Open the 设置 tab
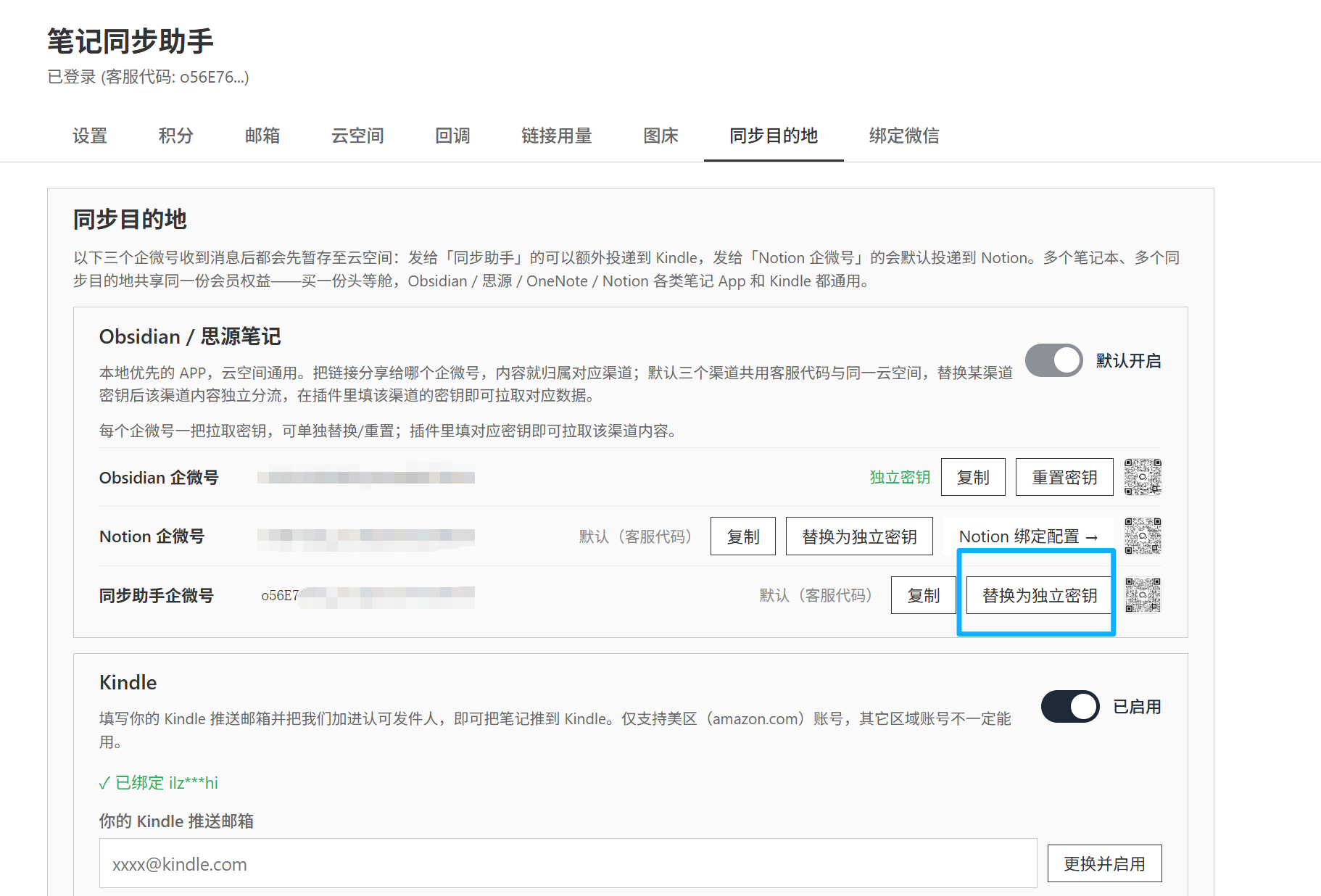The height and width of the screenshot is (896, 1321). click(x=90, y=136)
